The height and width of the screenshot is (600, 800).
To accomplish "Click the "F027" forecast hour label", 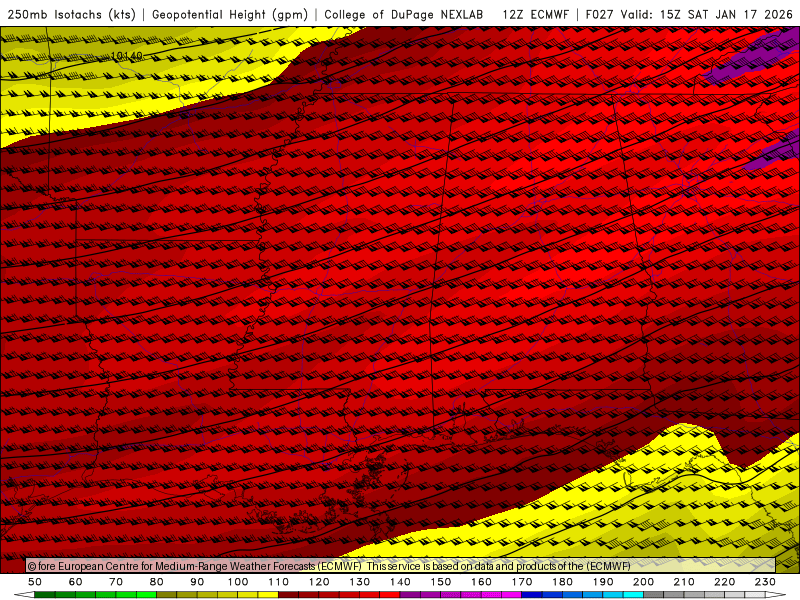I will [599, 14].
